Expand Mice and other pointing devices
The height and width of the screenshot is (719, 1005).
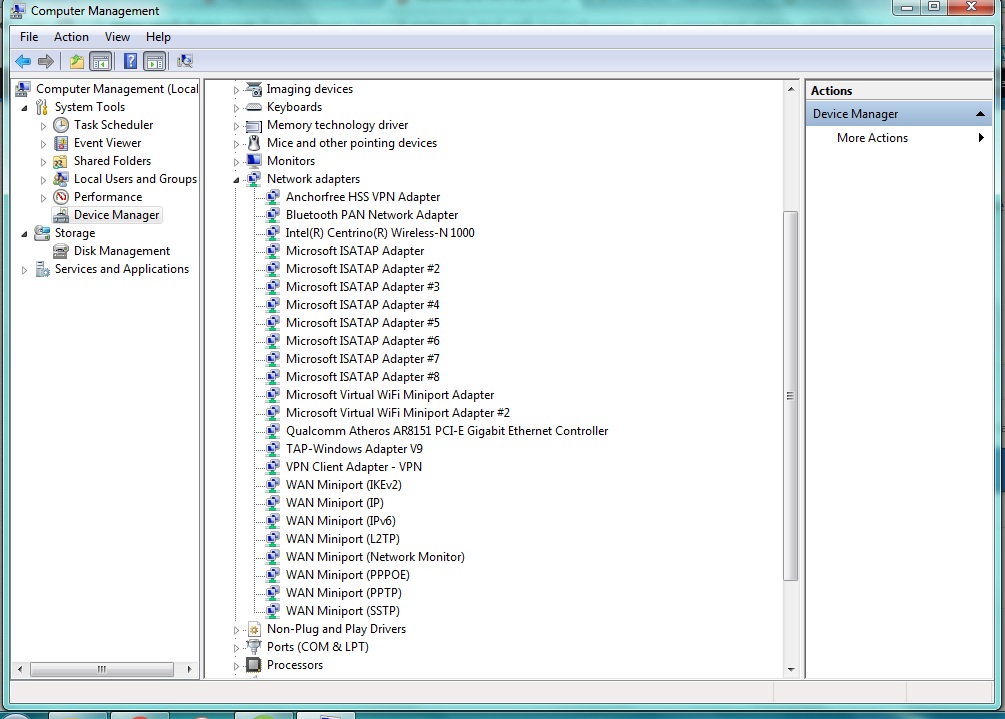tap(236, 144)
